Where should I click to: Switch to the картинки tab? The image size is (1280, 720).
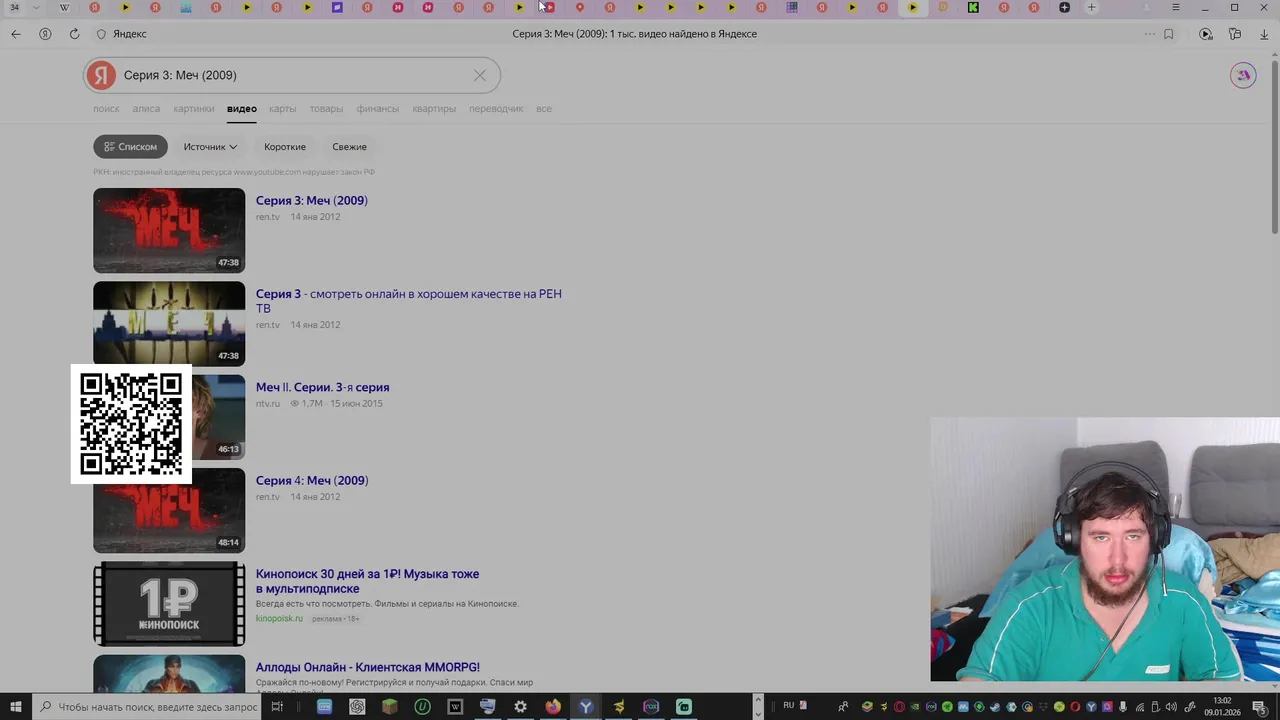tap(193, 109)
